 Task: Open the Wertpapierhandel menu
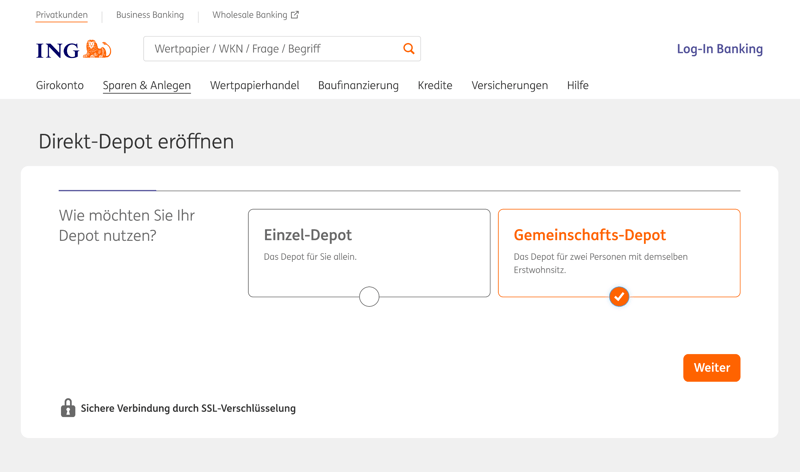254,86
